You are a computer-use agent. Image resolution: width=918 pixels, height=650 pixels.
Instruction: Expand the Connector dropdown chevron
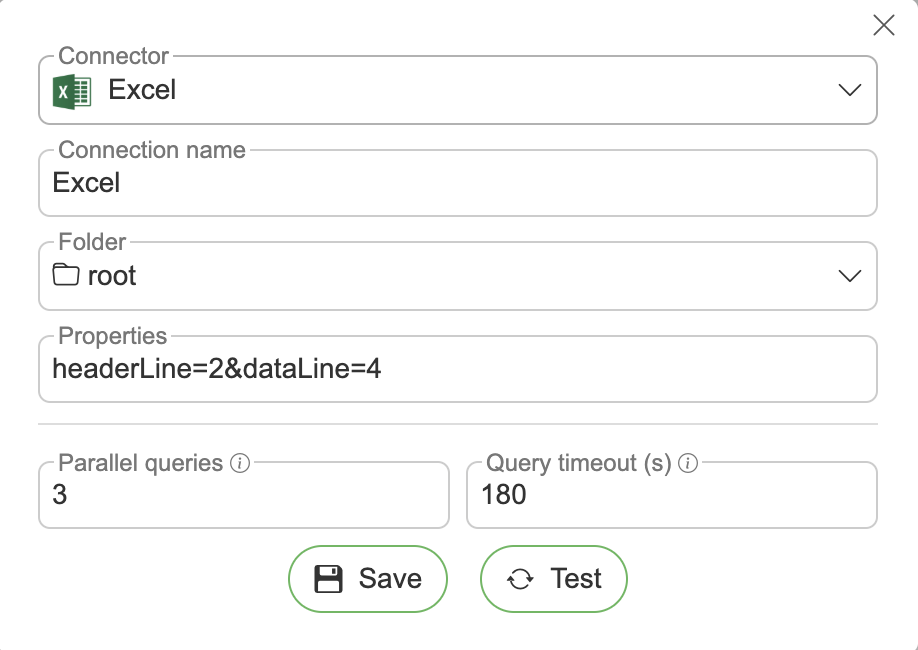(x=849, y=90)
